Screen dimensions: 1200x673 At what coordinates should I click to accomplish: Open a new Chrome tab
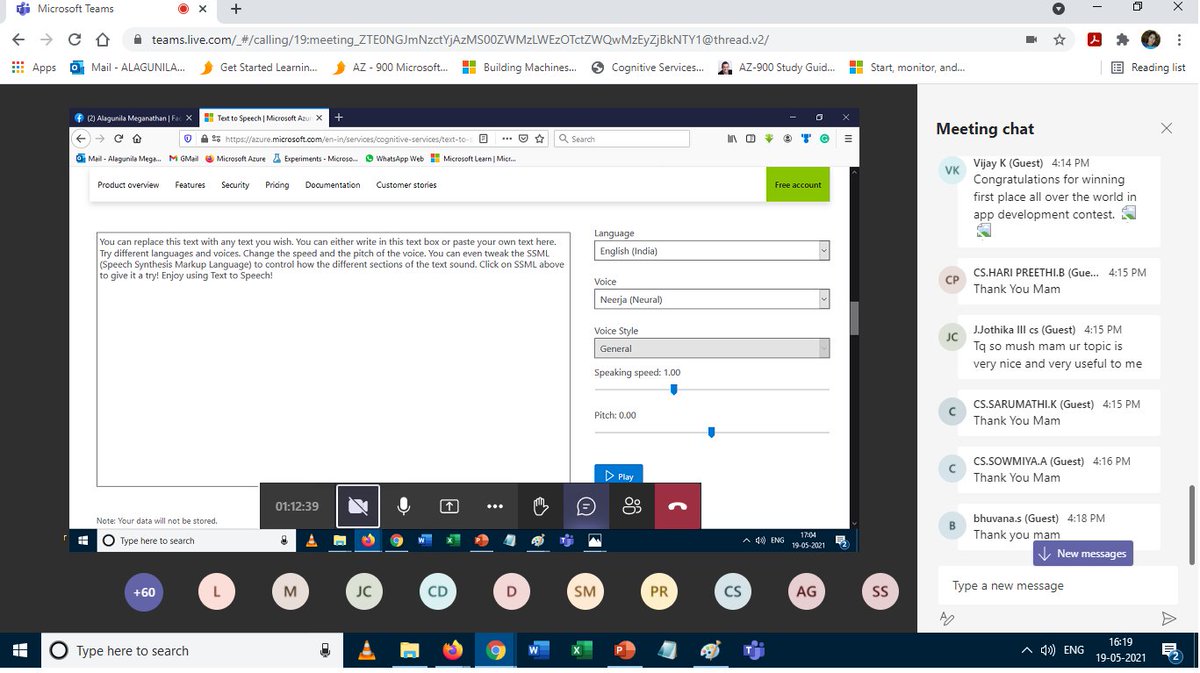236,8
